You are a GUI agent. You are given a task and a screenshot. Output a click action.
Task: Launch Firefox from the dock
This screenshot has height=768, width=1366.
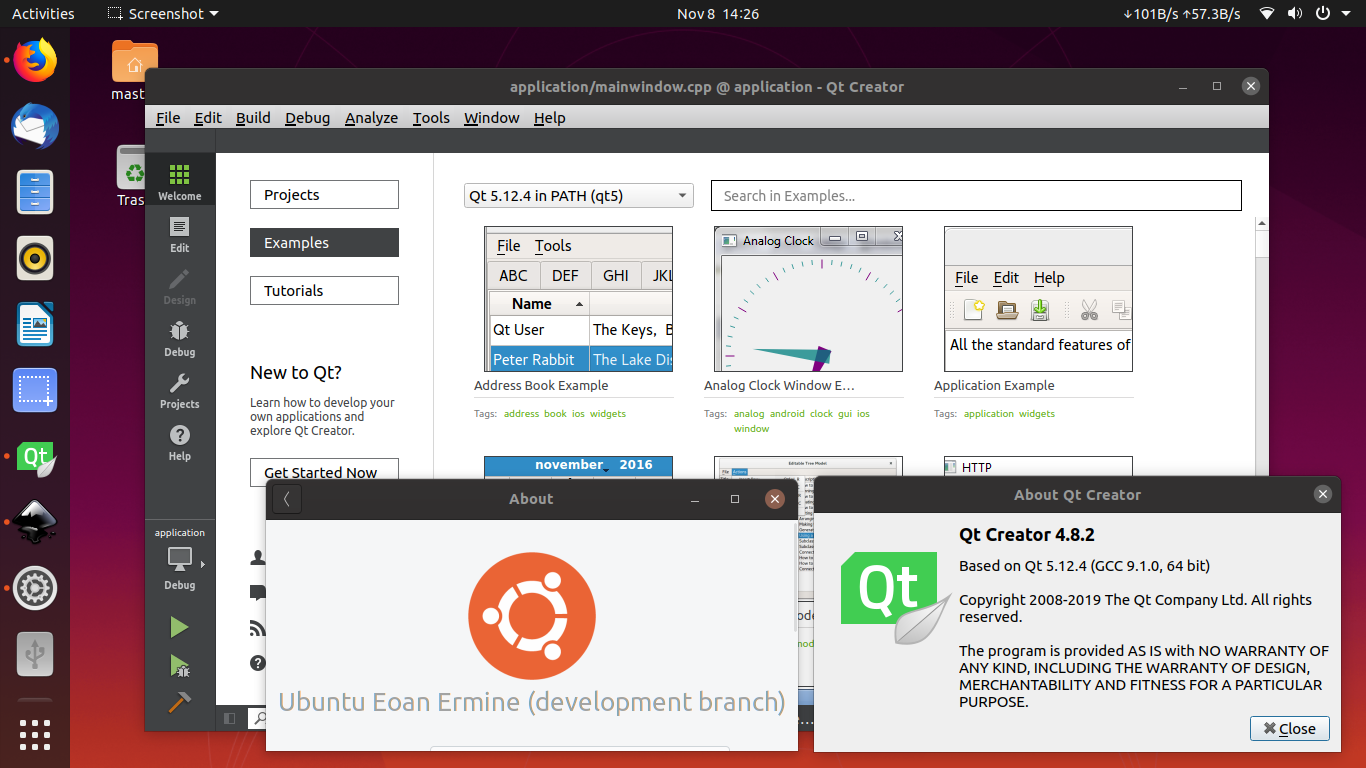[x=34, y=60]
